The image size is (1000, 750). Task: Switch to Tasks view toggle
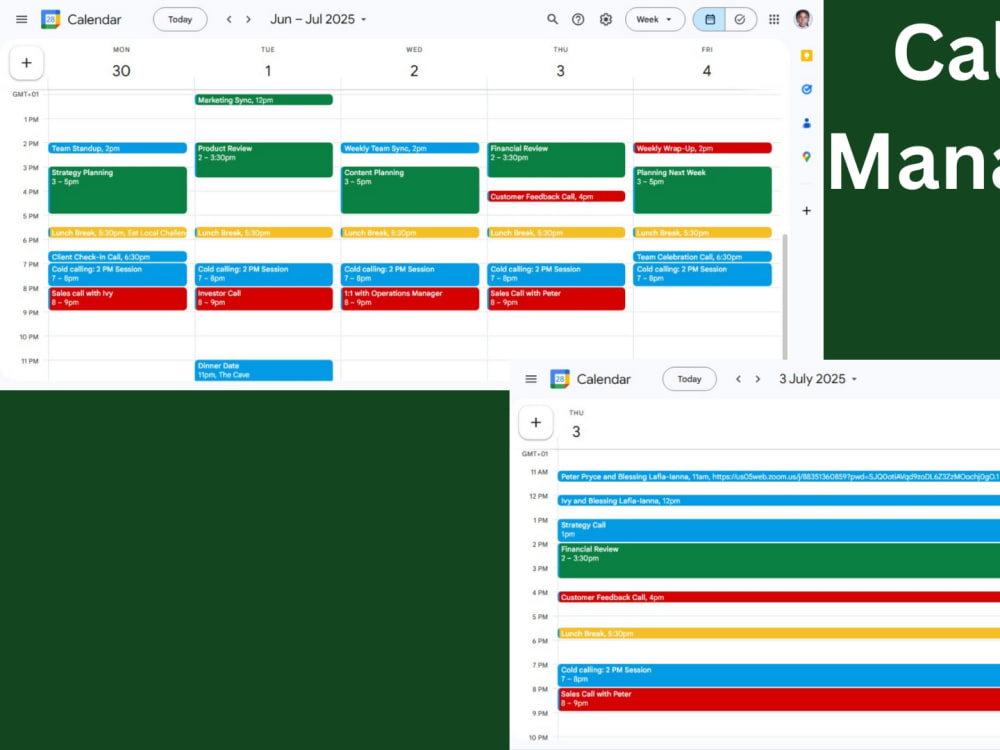pyautogui.click(x=740, y=20)
